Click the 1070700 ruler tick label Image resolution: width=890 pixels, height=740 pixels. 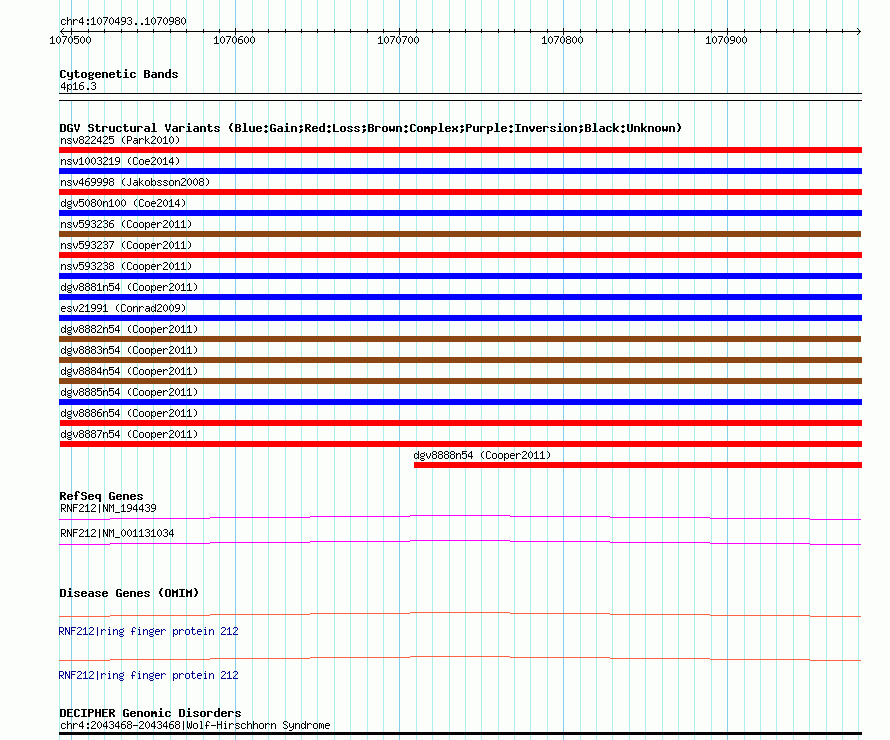[398, 40]
